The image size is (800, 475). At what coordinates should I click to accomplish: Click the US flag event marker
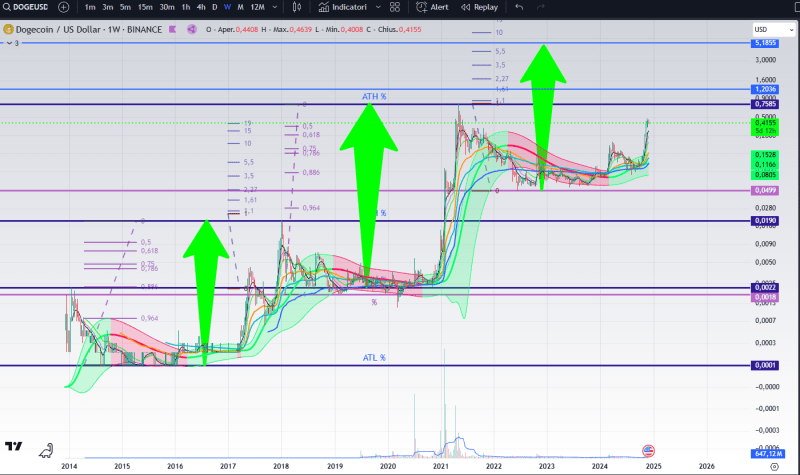point(648,450)
